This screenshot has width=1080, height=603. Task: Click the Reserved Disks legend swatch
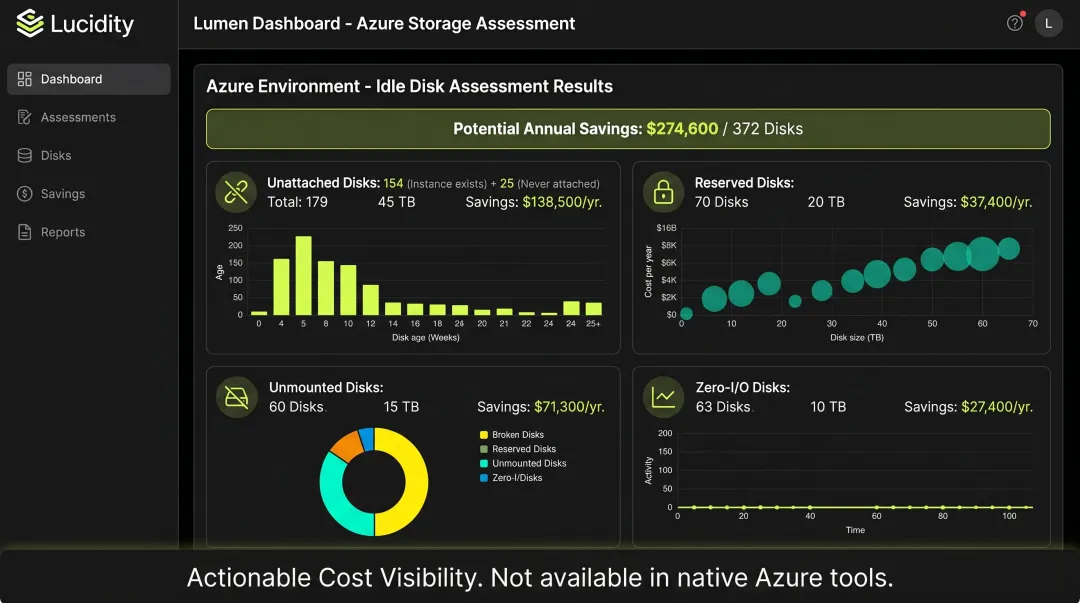484,449
